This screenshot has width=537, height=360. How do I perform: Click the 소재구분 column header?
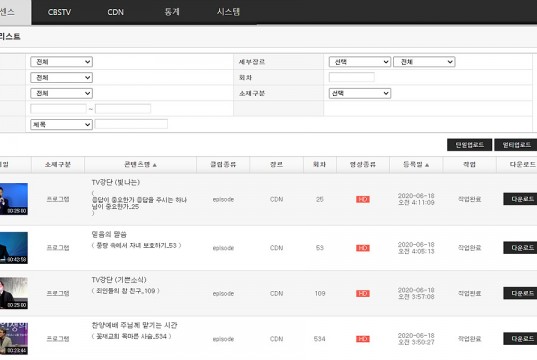58,164
